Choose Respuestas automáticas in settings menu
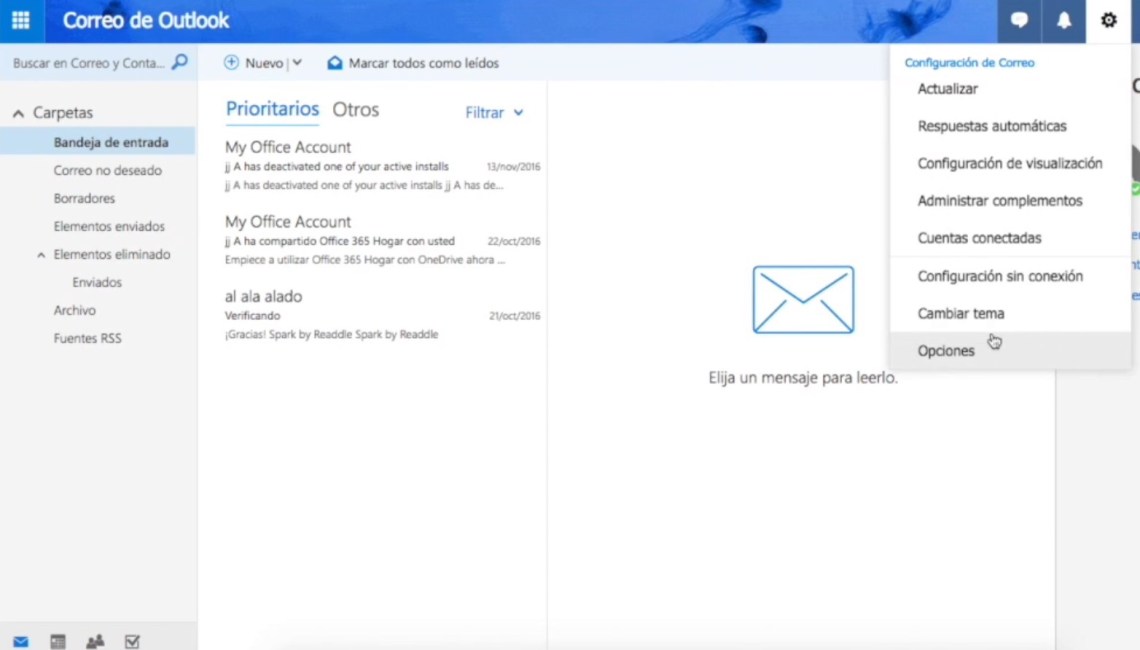 click(991, 126)
